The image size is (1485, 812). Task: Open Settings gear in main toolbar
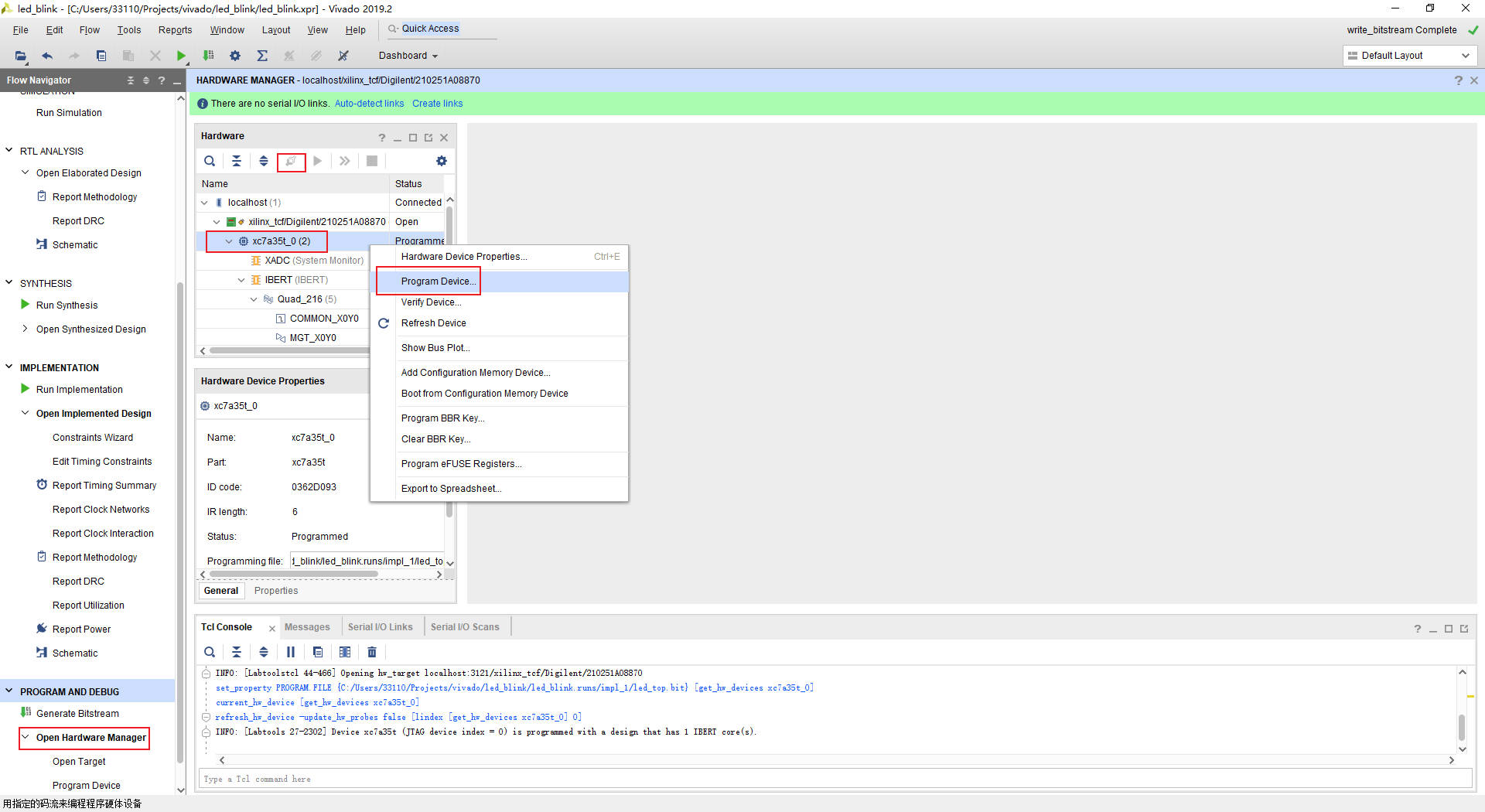pos(235,56)
